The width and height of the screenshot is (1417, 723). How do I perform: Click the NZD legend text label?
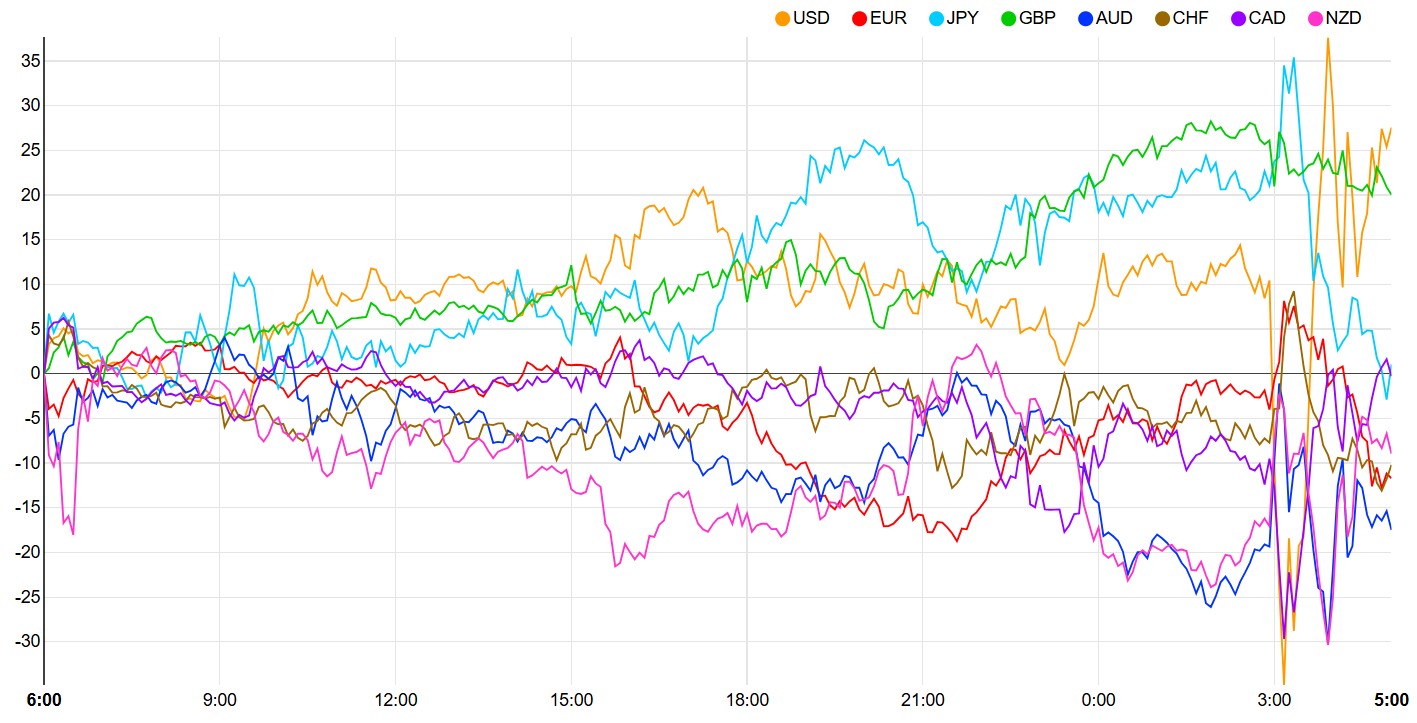coord(1343,18)
